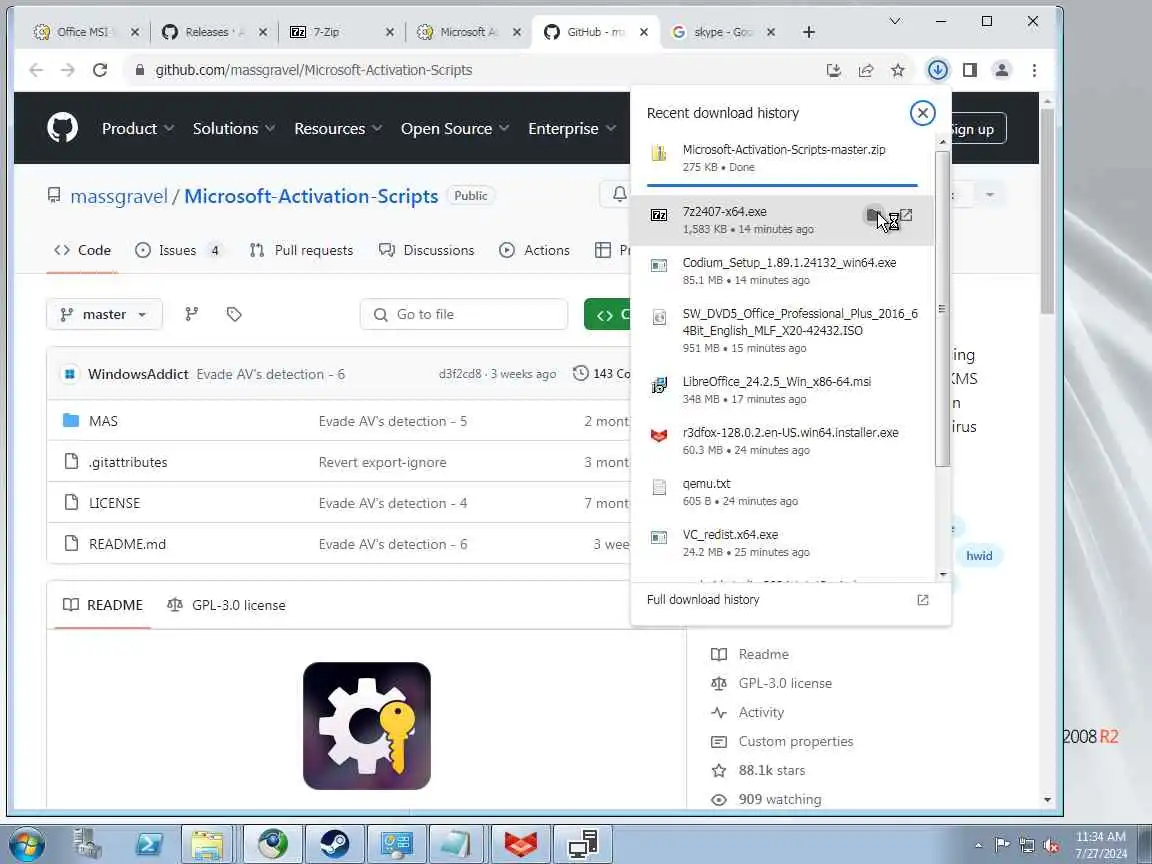Image resolution: width=1152 pixels, height=864 pixels.
Task: Click the share page icon in address bar
Action: point(865,70)
